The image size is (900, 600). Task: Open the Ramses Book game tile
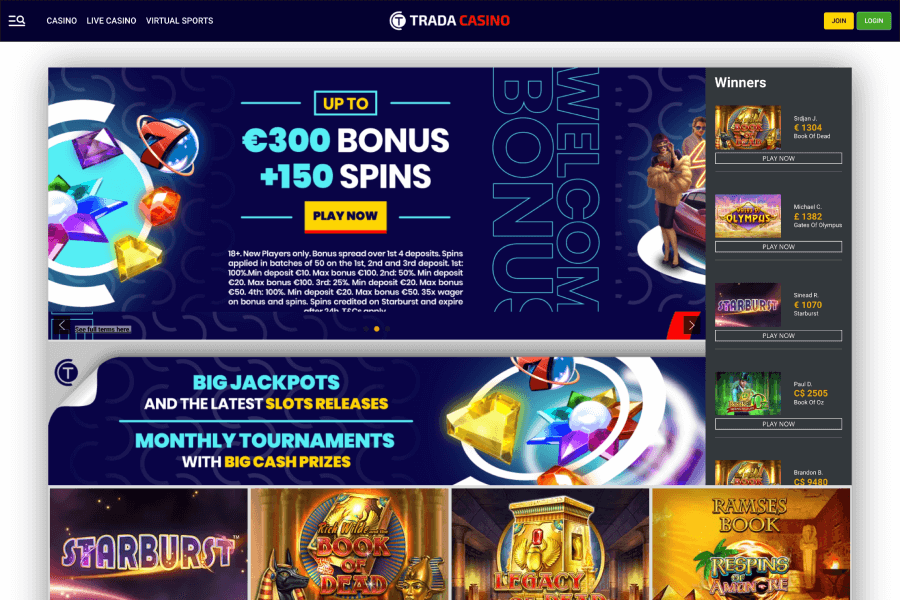[x=751, y=544]
